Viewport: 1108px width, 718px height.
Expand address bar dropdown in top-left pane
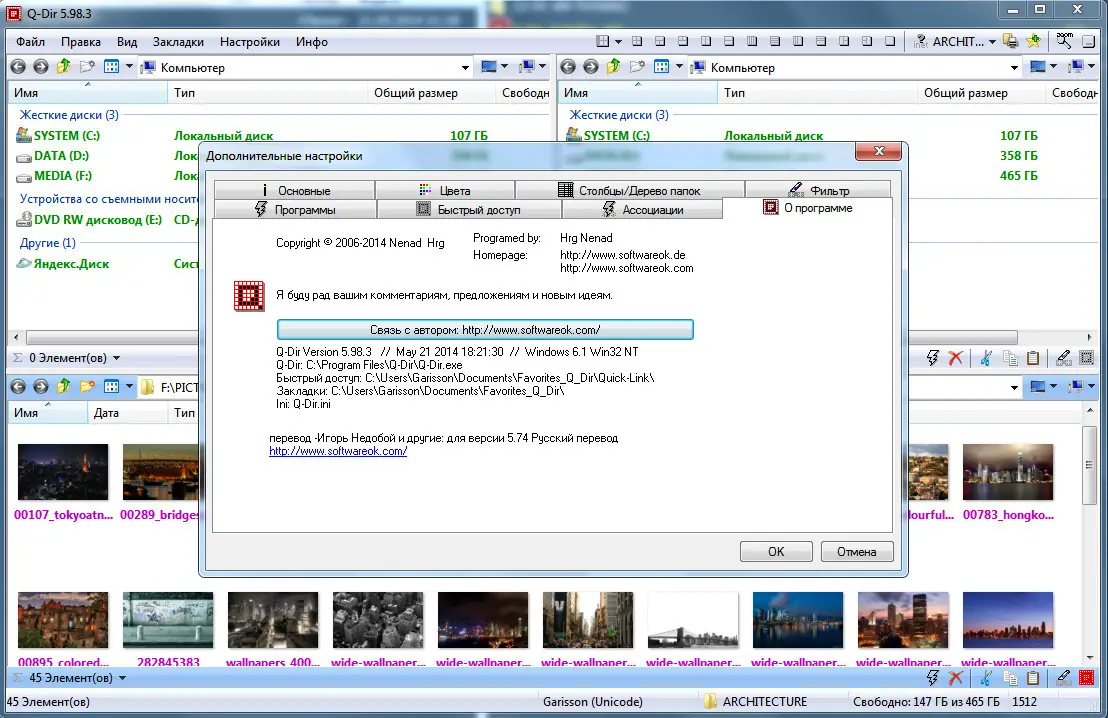[465, 68]
